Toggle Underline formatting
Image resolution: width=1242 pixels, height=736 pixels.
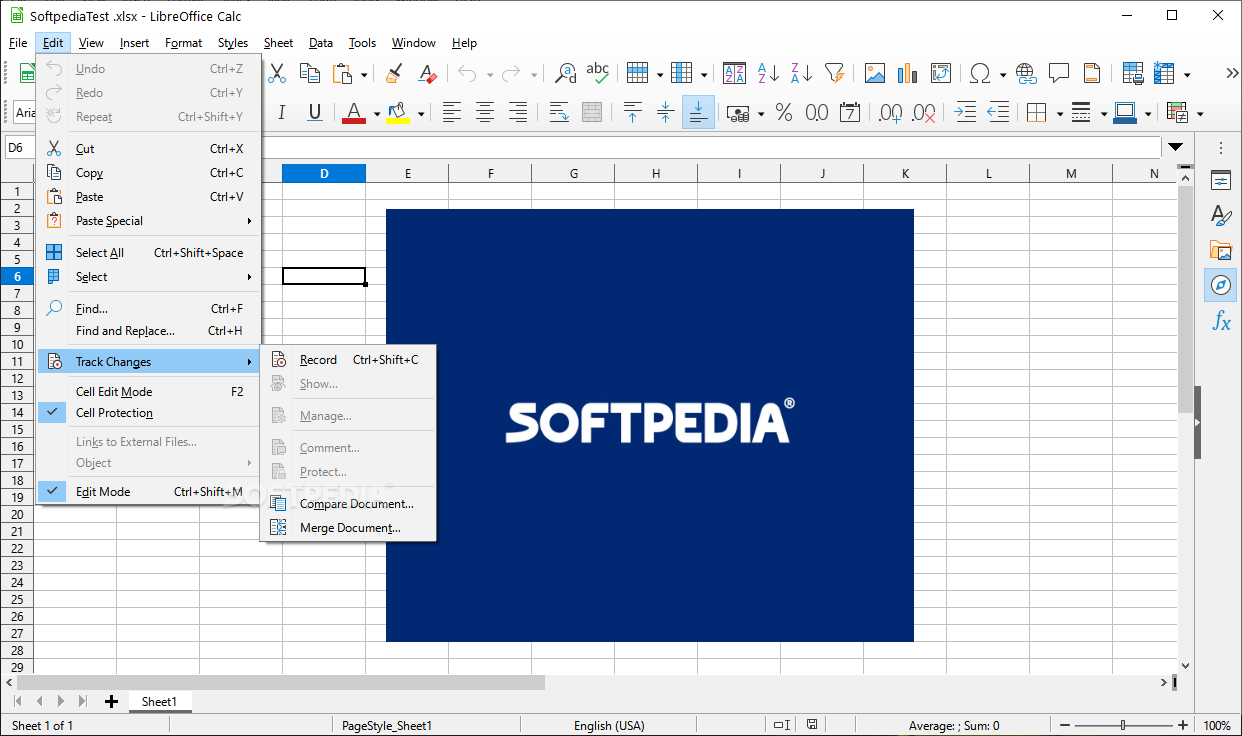[x=315, y=113]
